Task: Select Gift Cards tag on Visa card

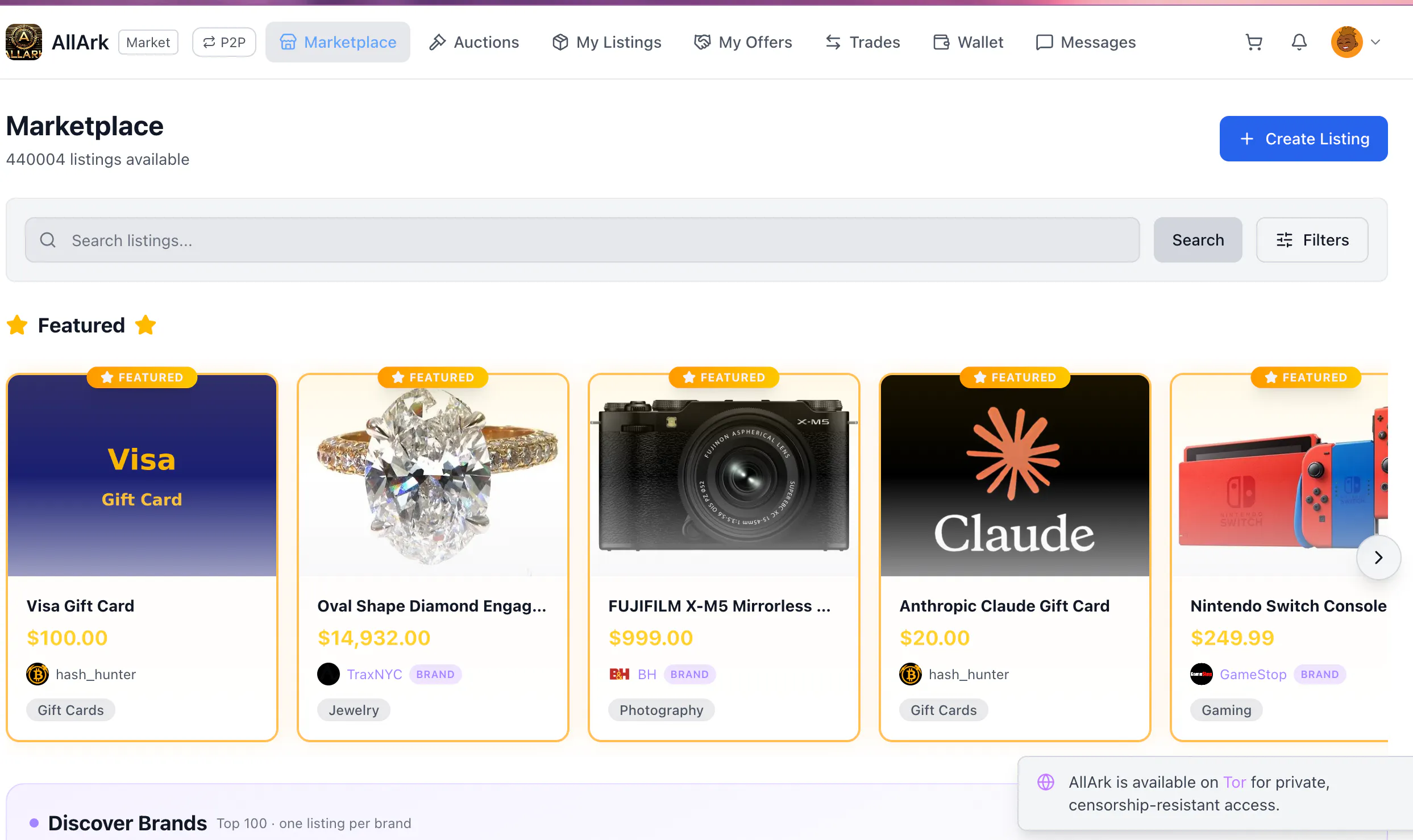Action: 70,710
